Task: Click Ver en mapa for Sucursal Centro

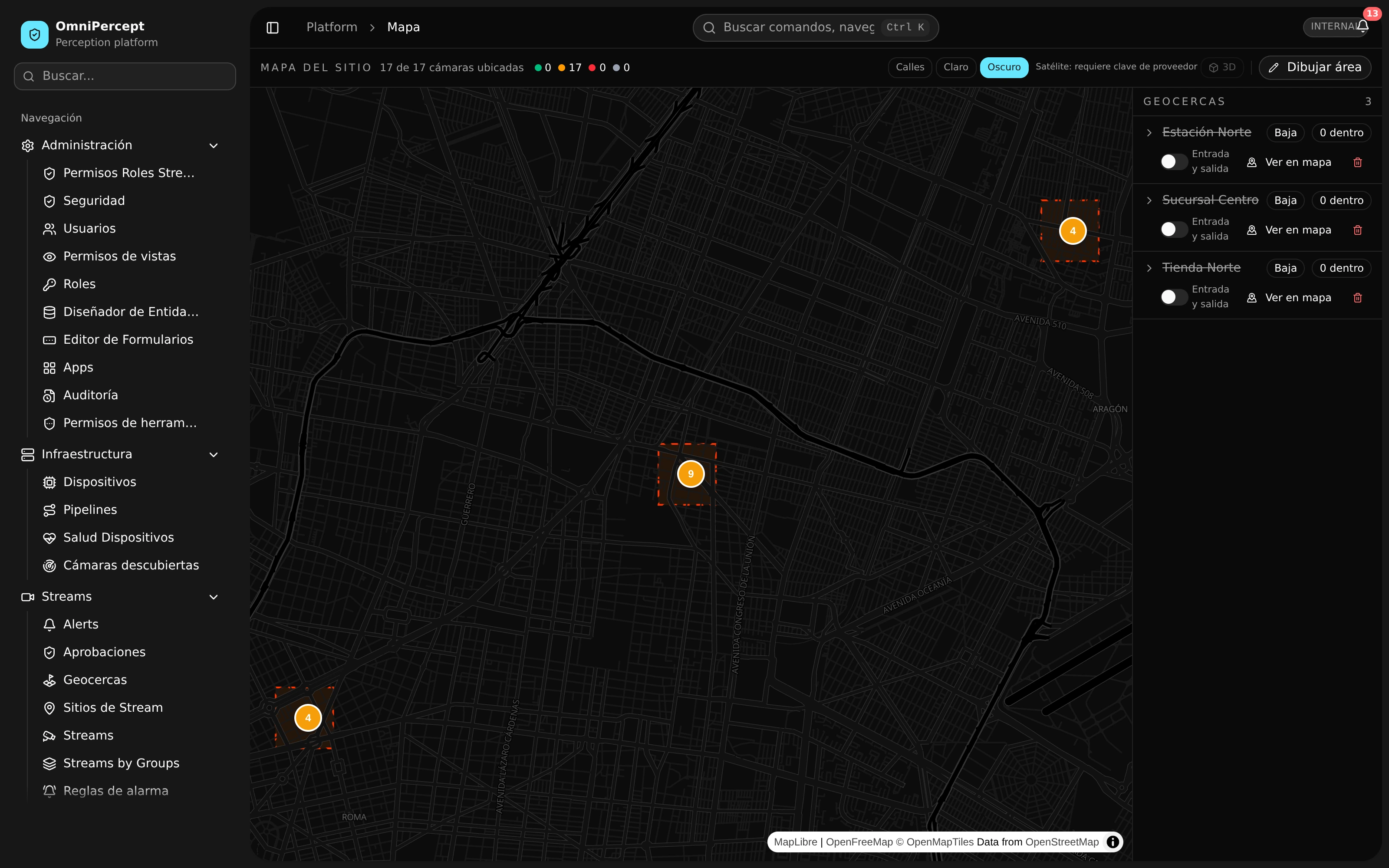Action: [x=1289, y=230]
